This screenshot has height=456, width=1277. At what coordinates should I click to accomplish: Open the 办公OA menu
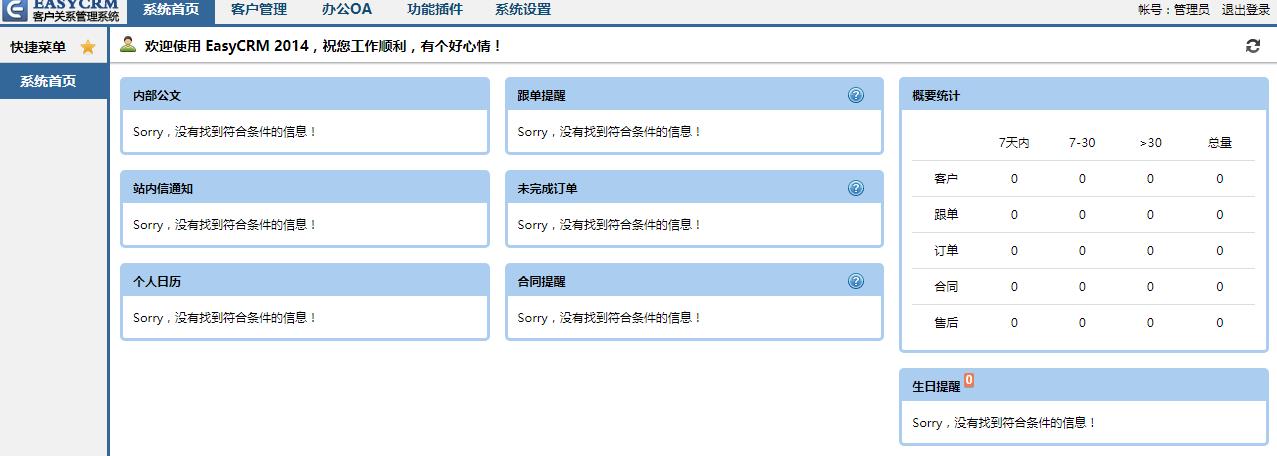(x=347, y=10)
